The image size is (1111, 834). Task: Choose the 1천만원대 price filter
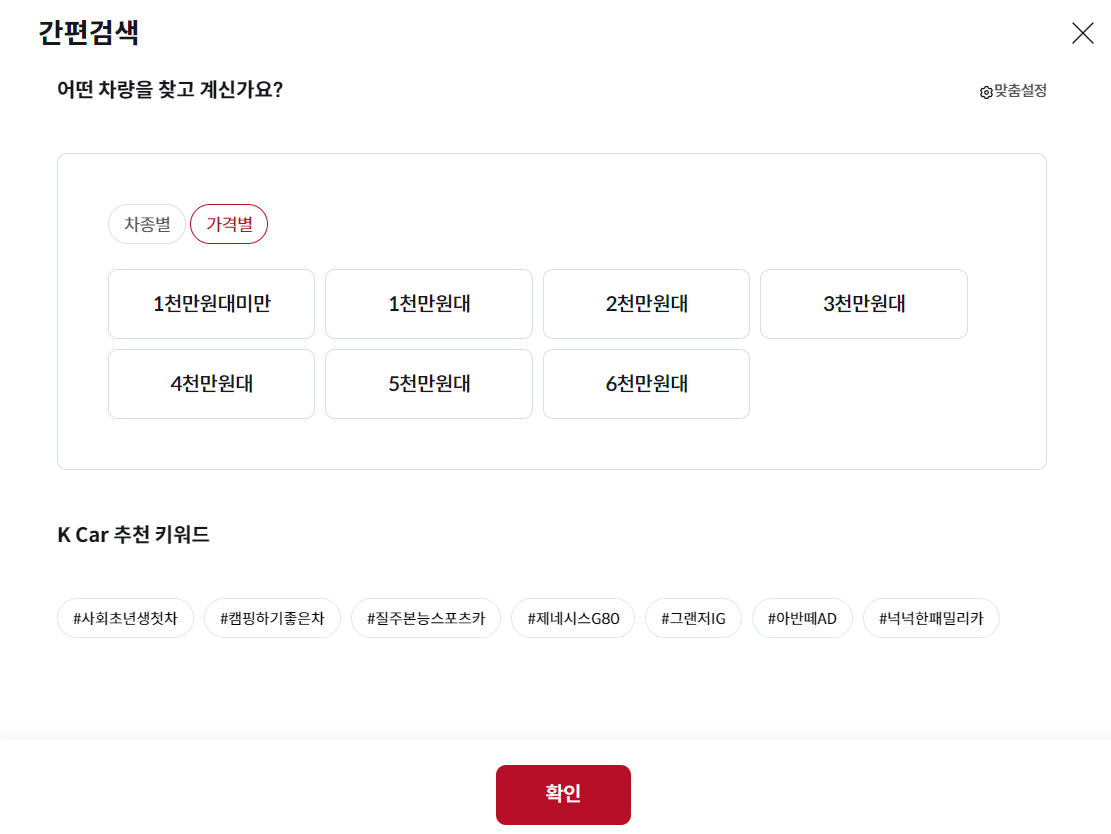[x=428, y=304]
